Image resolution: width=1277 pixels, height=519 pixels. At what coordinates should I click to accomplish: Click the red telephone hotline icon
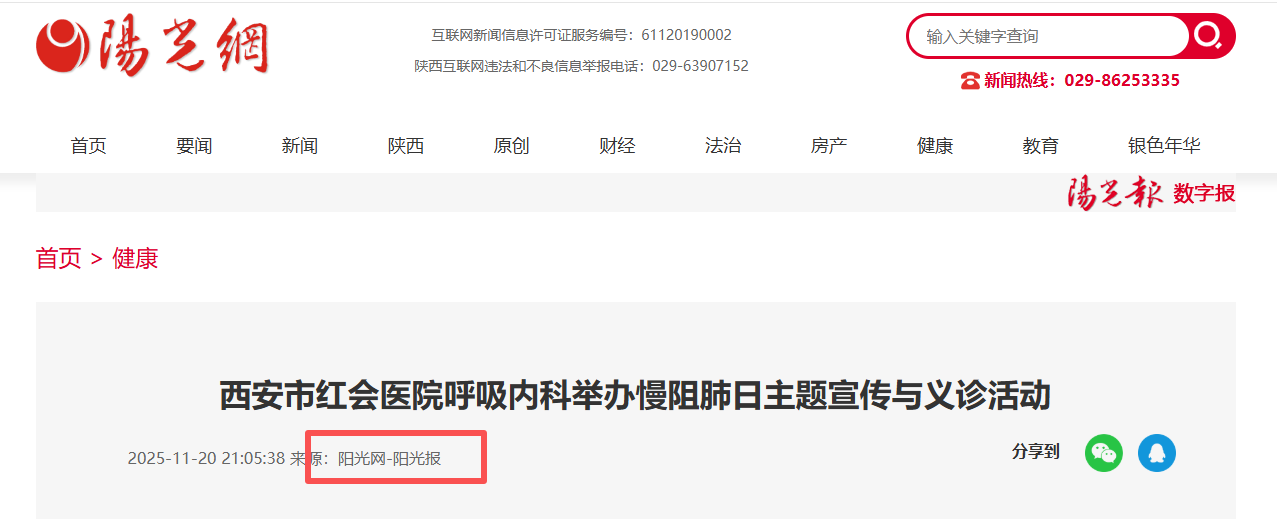point(969,81)
